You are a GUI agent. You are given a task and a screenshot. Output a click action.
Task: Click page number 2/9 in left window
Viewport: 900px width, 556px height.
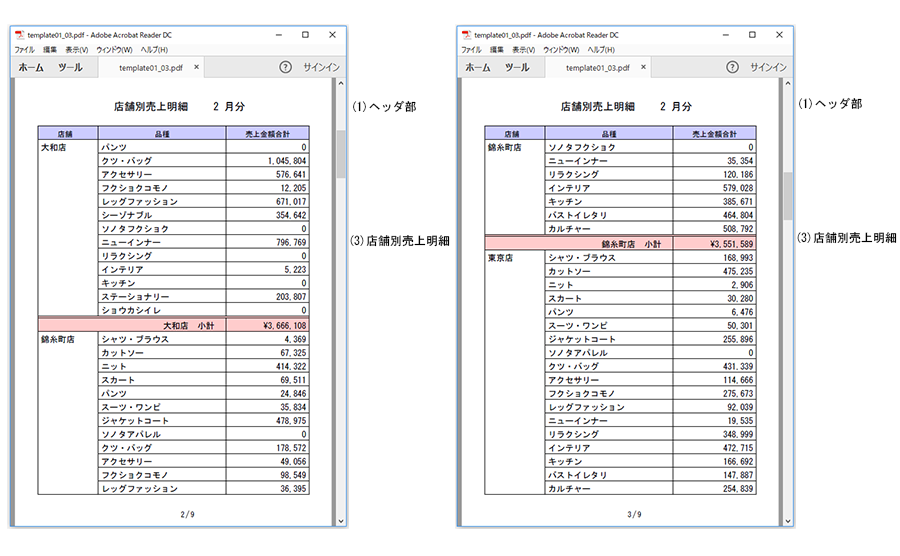(x=188, y=515)
